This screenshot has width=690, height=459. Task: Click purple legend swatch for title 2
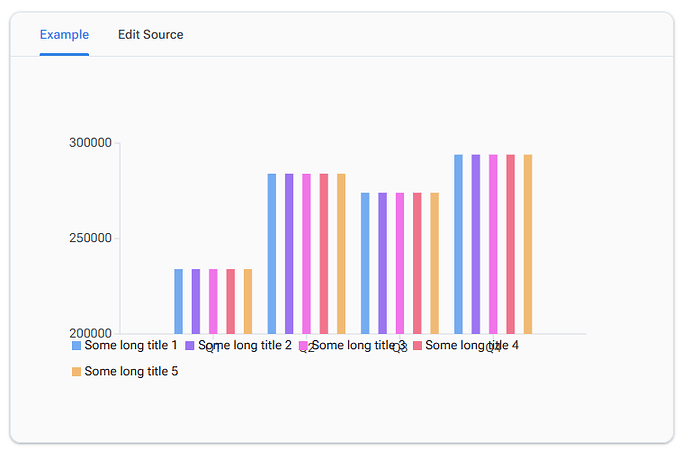(190, 346)
